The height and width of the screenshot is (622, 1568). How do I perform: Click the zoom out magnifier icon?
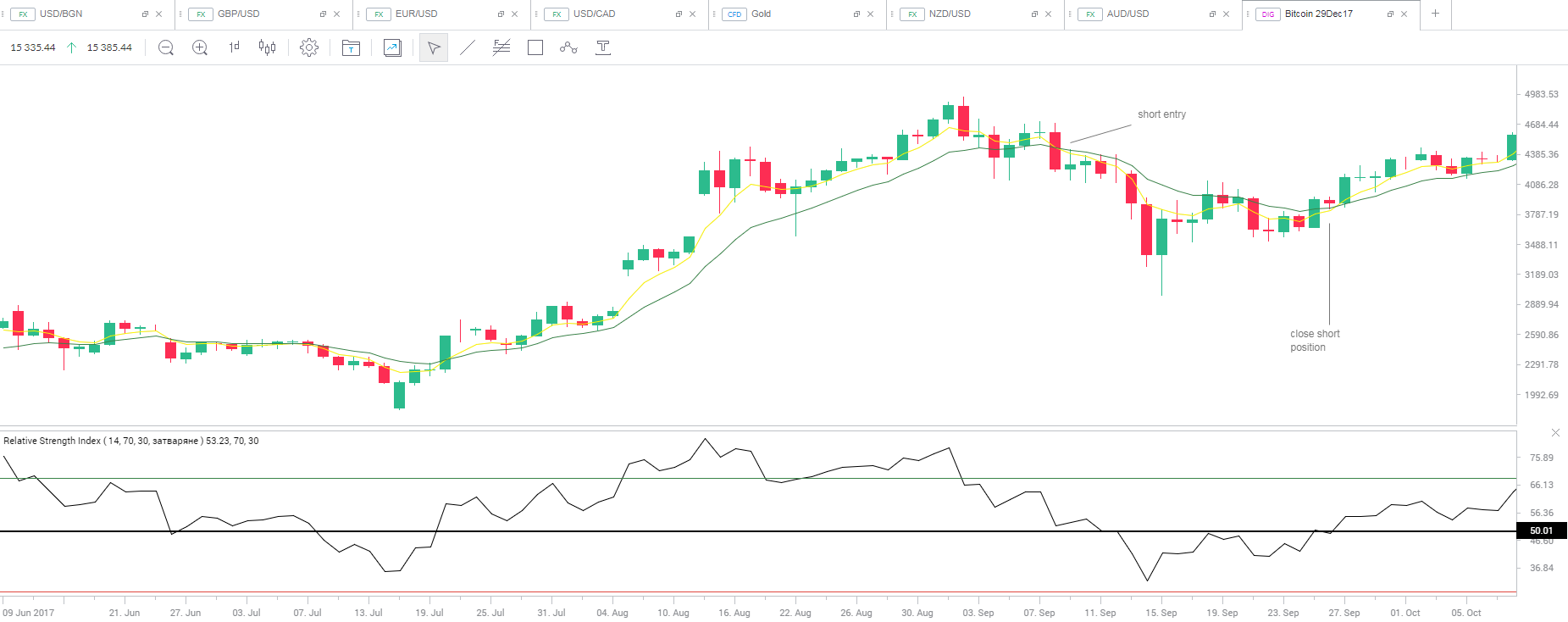coord(166,48)
